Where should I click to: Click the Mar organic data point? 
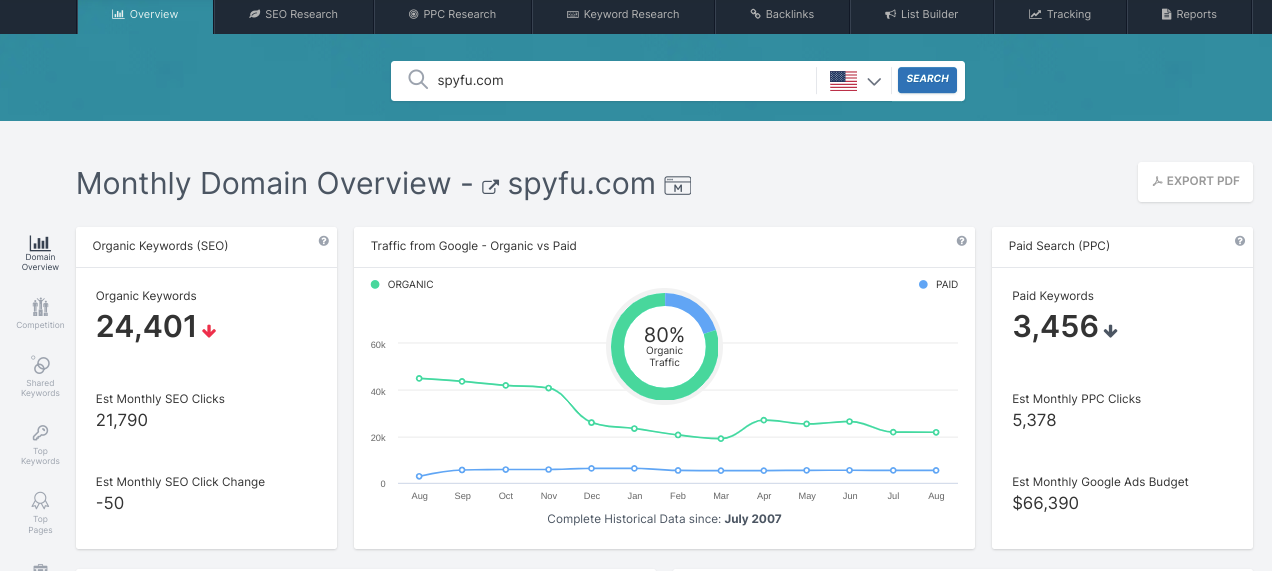click(x=720, y=438)
